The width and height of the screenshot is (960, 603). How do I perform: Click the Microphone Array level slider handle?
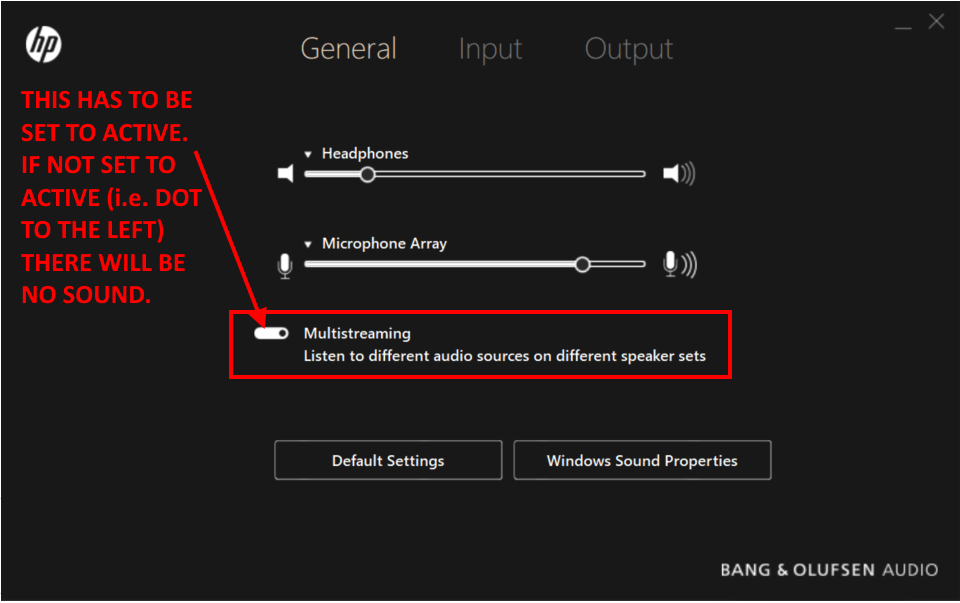[582, 264]
